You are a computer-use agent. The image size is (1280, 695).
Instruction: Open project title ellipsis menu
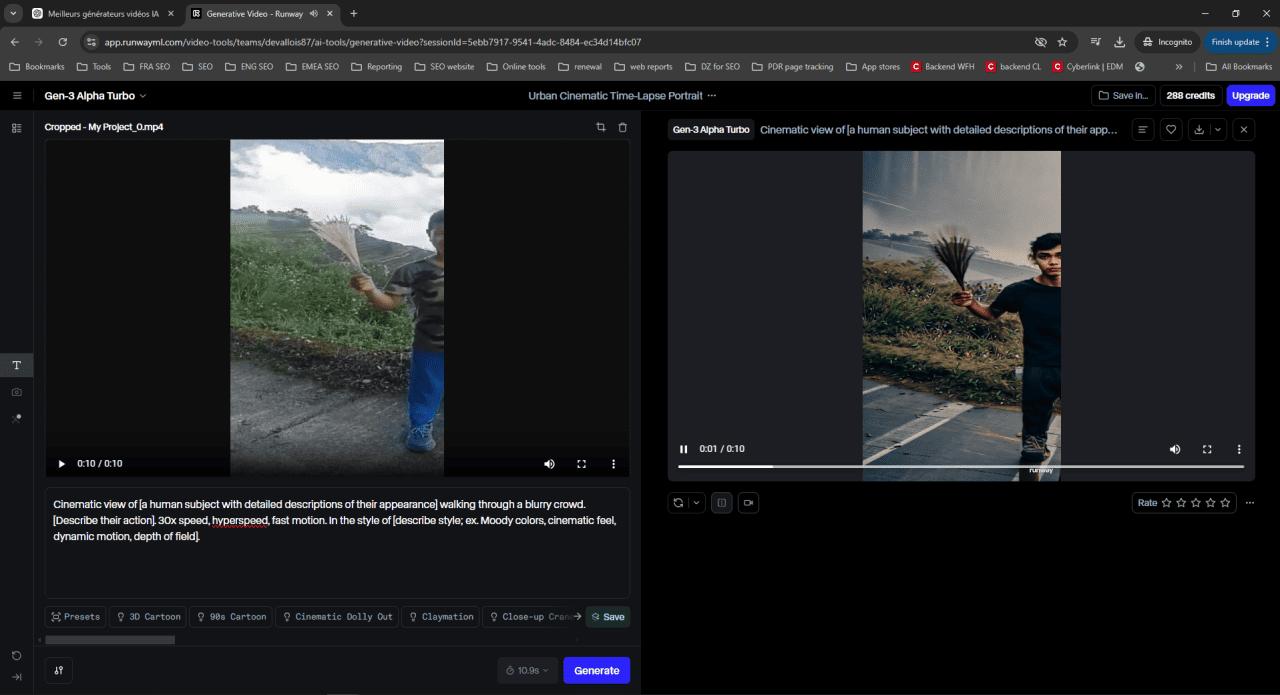coord(712,96)
